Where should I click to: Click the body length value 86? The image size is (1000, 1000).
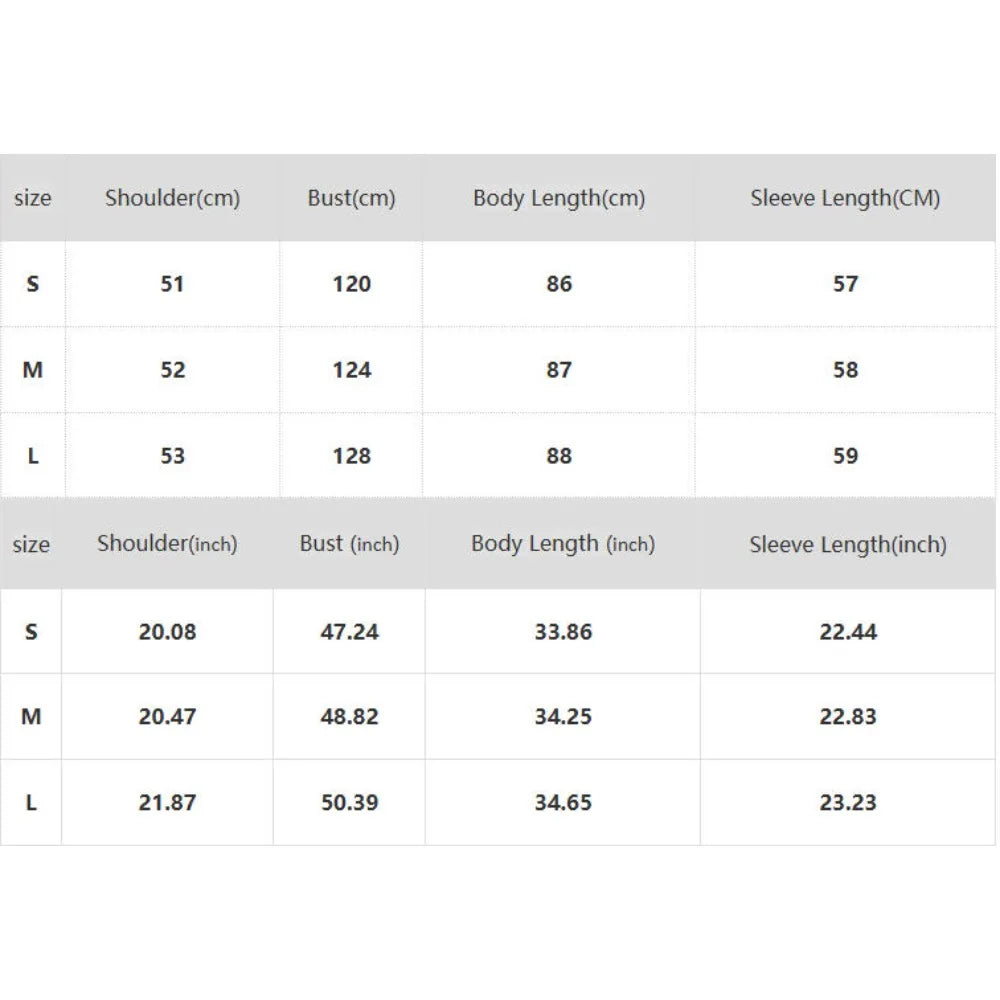(559, 284)
